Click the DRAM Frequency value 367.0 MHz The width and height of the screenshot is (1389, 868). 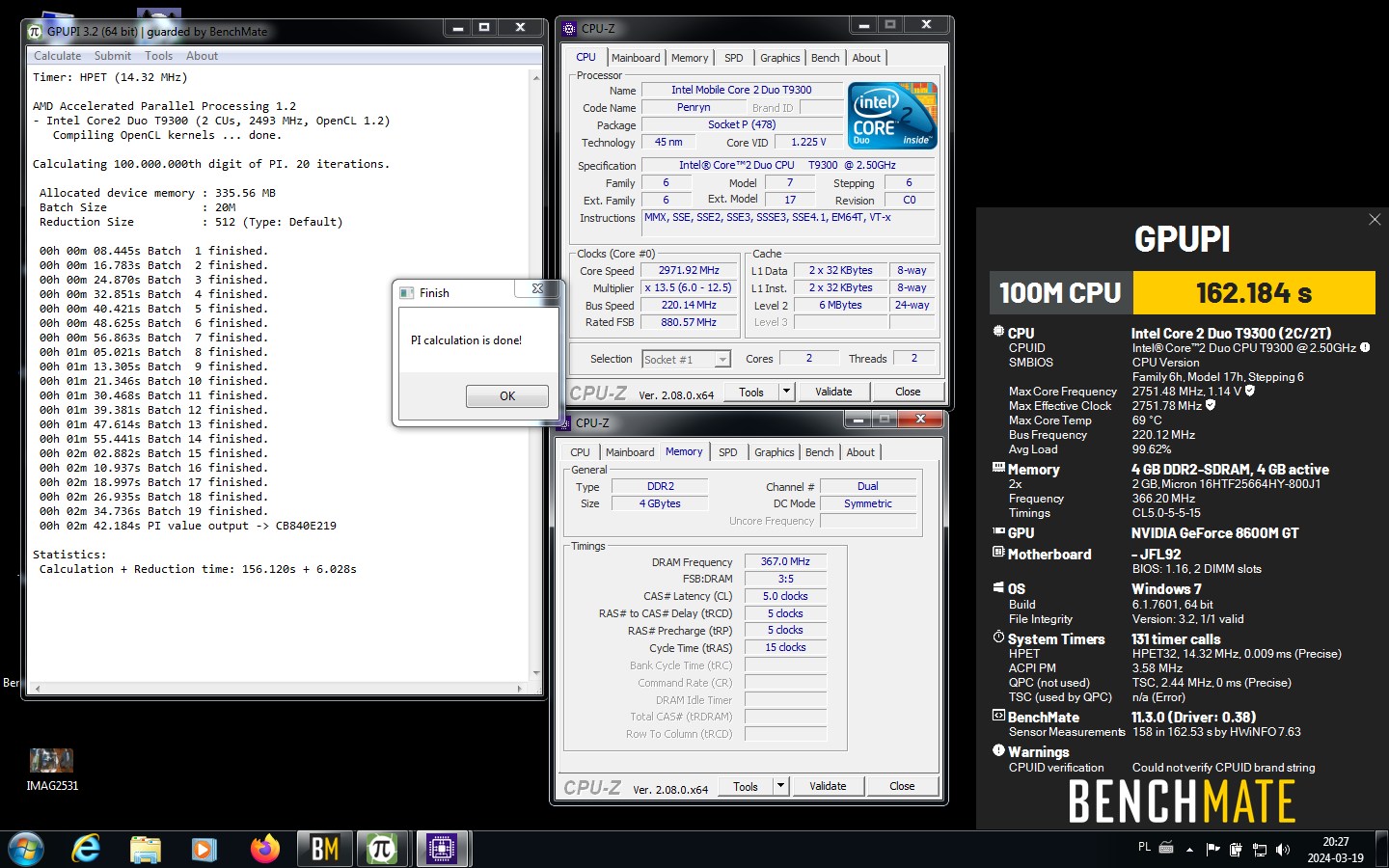pos(785,561)
